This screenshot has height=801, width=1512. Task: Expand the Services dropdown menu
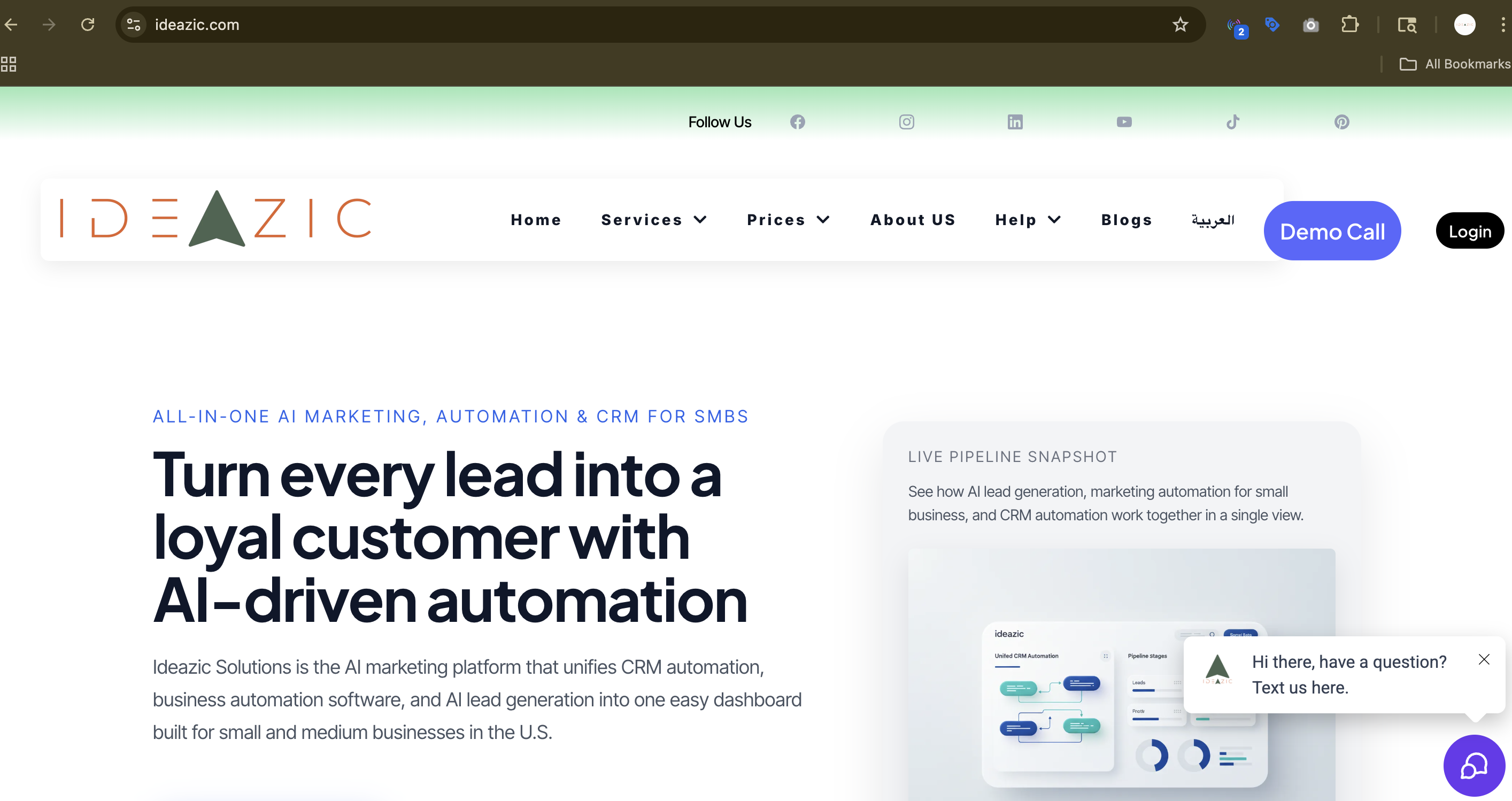(653, 219)
